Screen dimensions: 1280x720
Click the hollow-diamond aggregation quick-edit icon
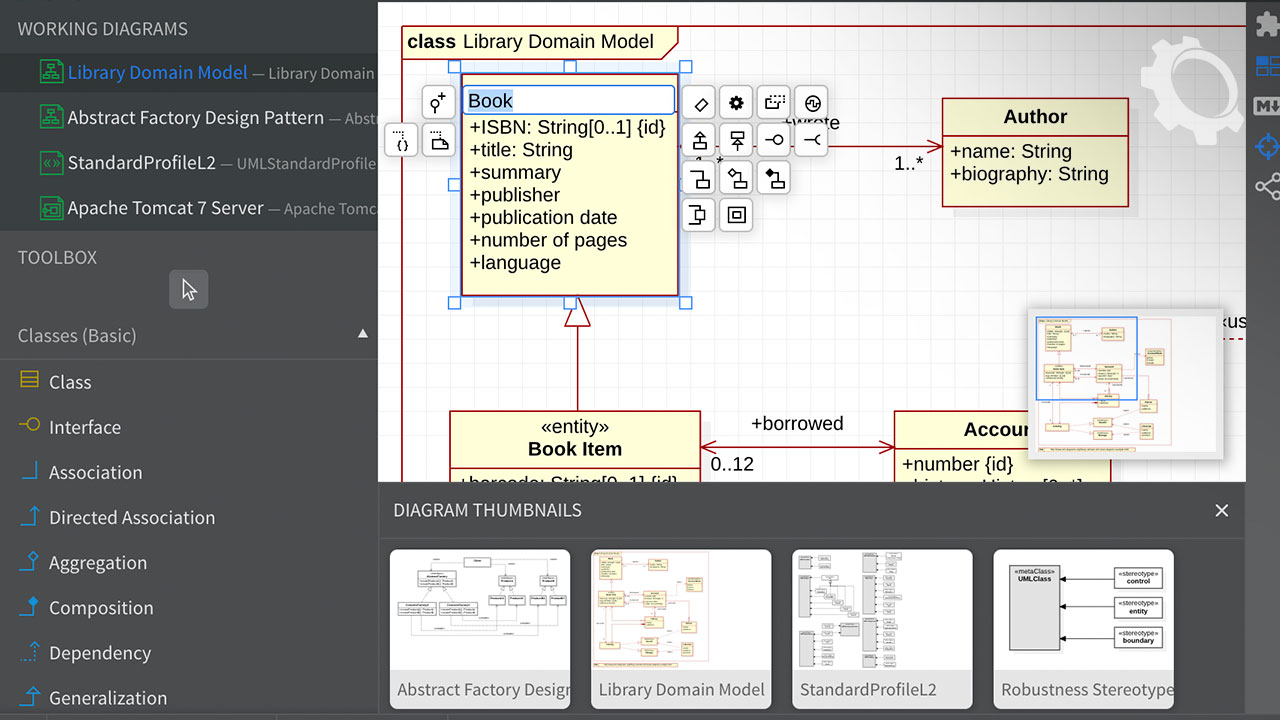pyautogui.click(x=737, y=179)
